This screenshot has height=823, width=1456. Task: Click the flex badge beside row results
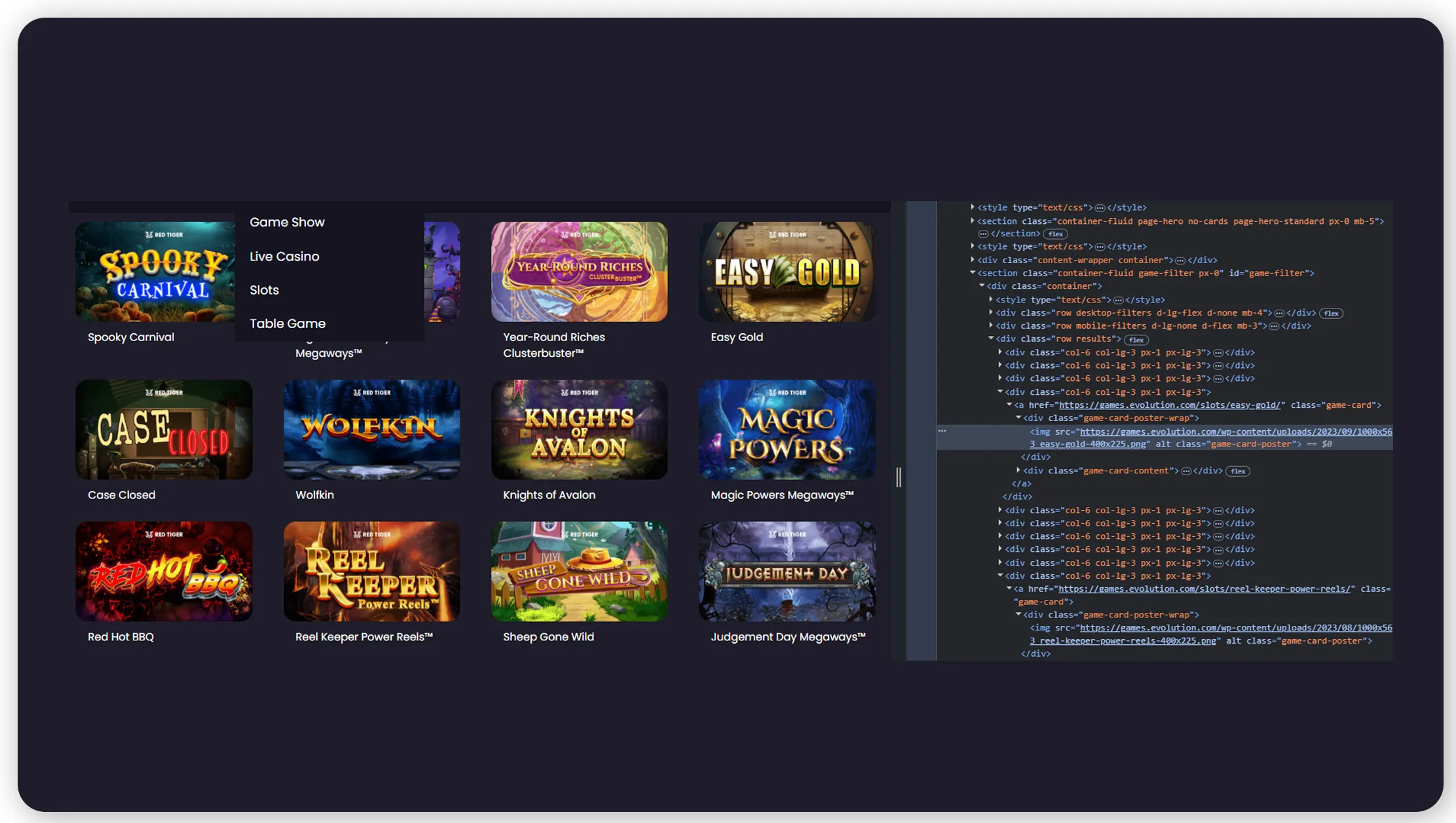1136,339
